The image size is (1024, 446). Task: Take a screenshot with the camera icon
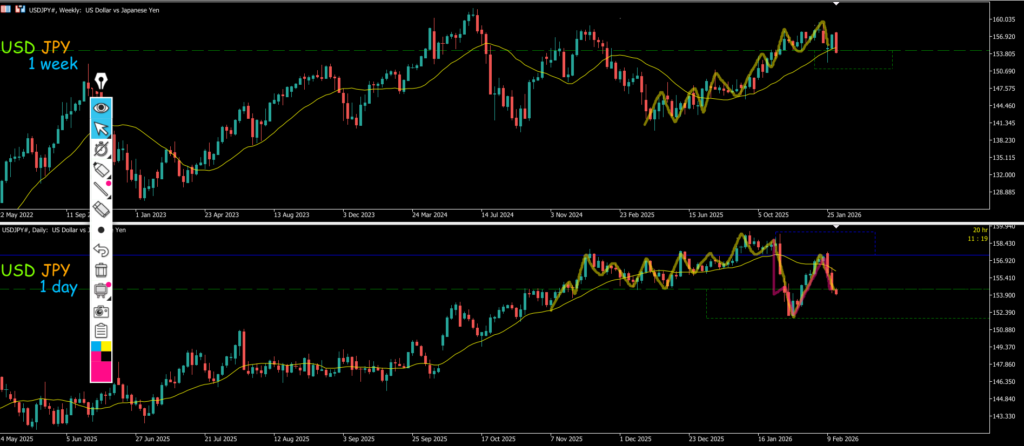[101, 310]
